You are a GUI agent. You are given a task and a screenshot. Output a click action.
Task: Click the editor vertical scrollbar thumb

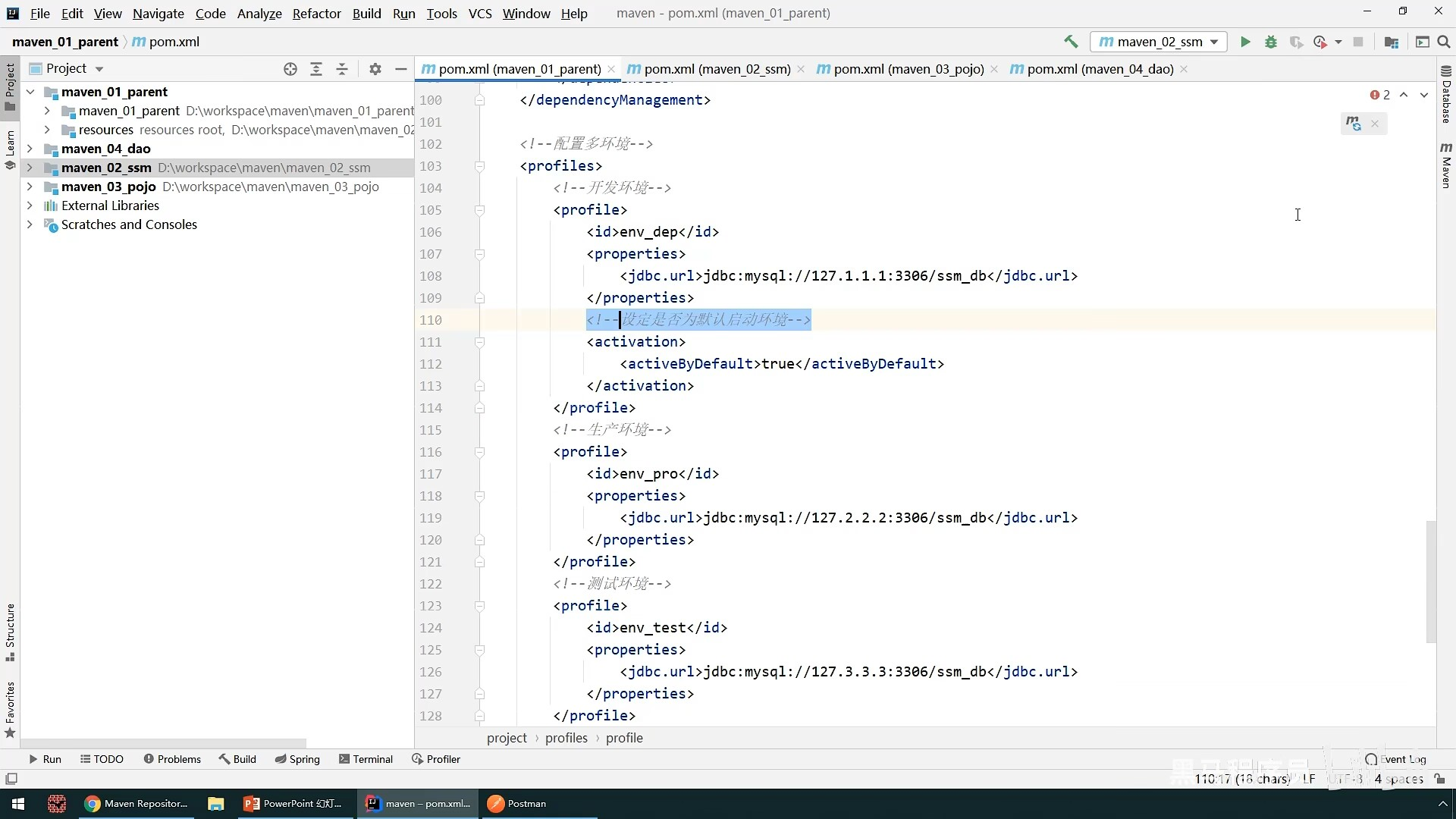tap(1430, 581)
